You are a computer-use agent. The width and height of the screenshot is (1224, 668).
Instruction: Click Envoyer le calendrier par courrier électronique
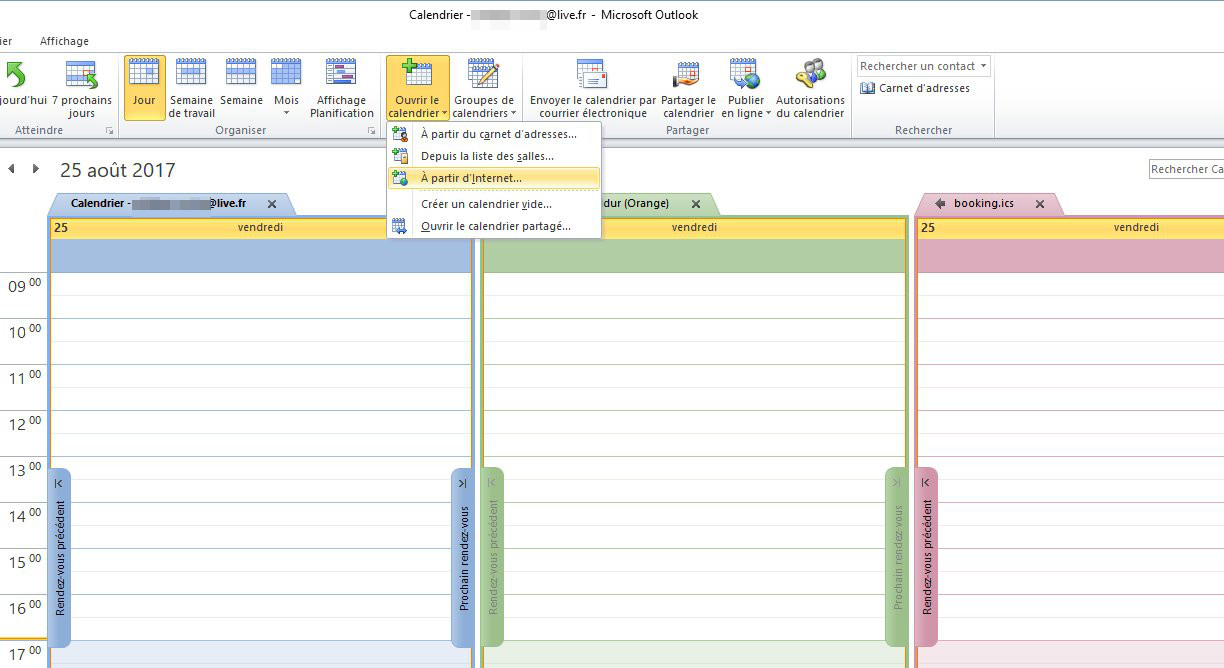(592, 87)
